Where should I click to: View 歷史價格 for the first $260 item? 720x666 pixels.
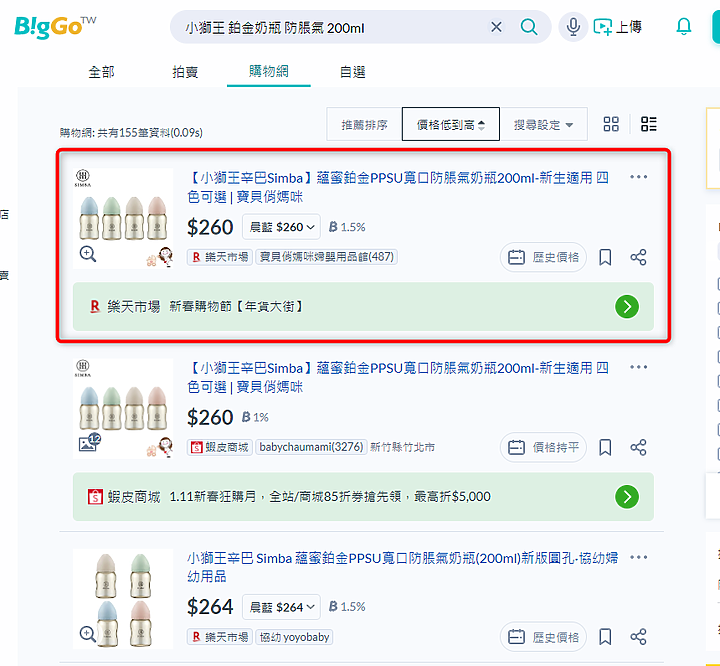(543, 257)
